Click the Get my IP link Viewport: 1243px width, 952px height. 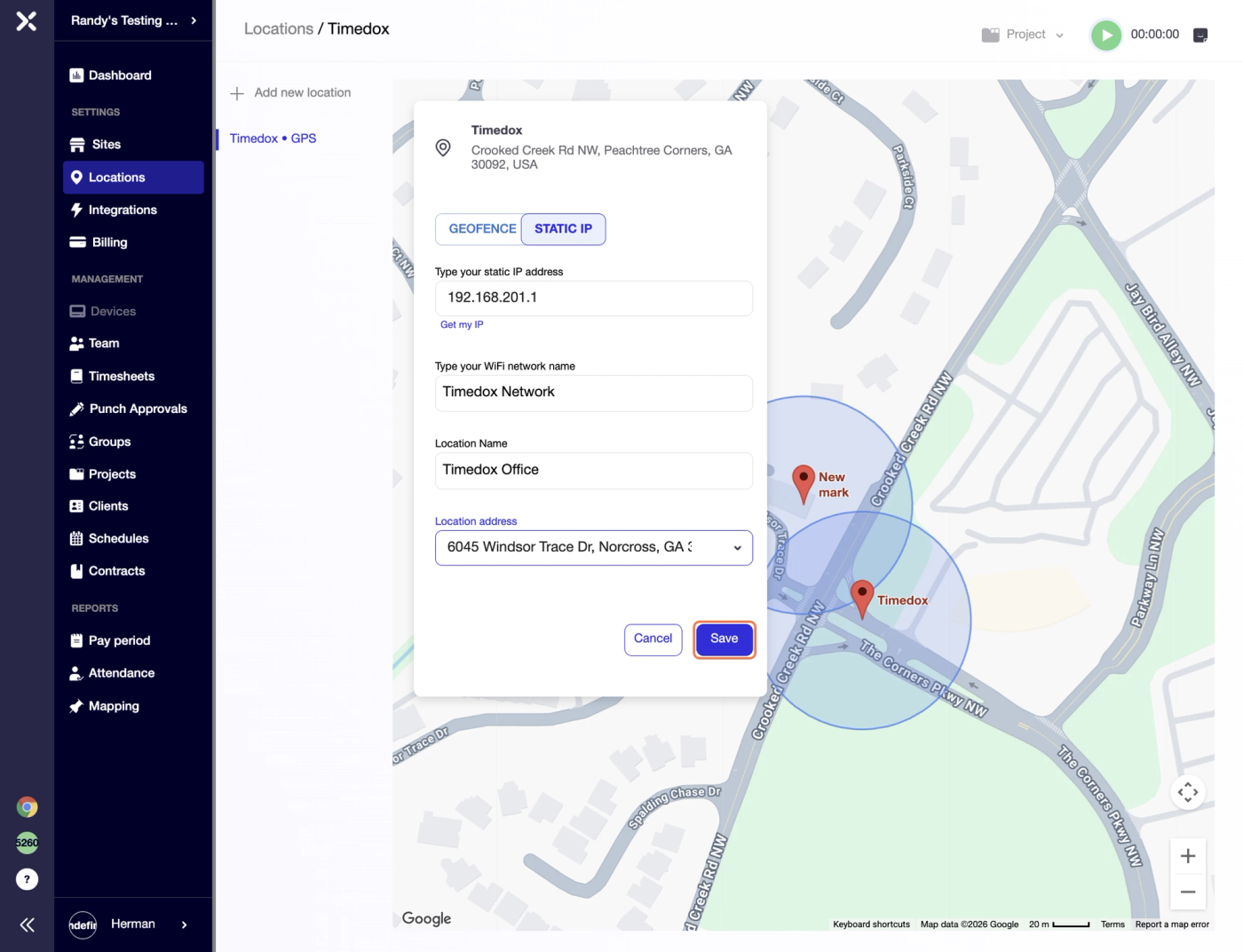click(x=462, y=325)
